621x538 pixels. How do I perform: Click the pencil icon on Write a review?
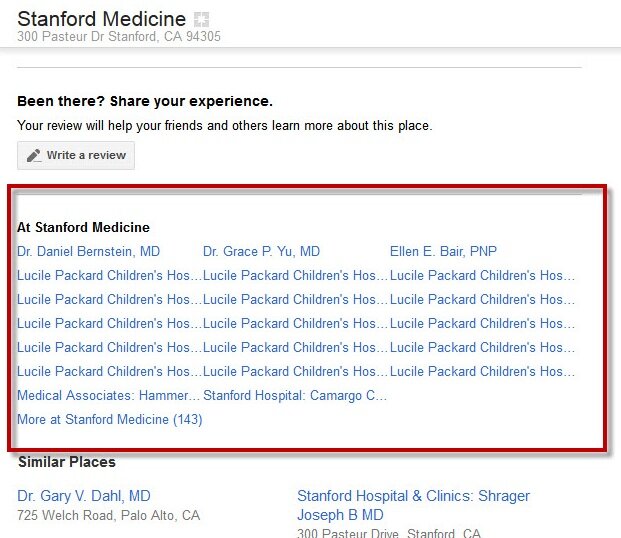(34, 155)
